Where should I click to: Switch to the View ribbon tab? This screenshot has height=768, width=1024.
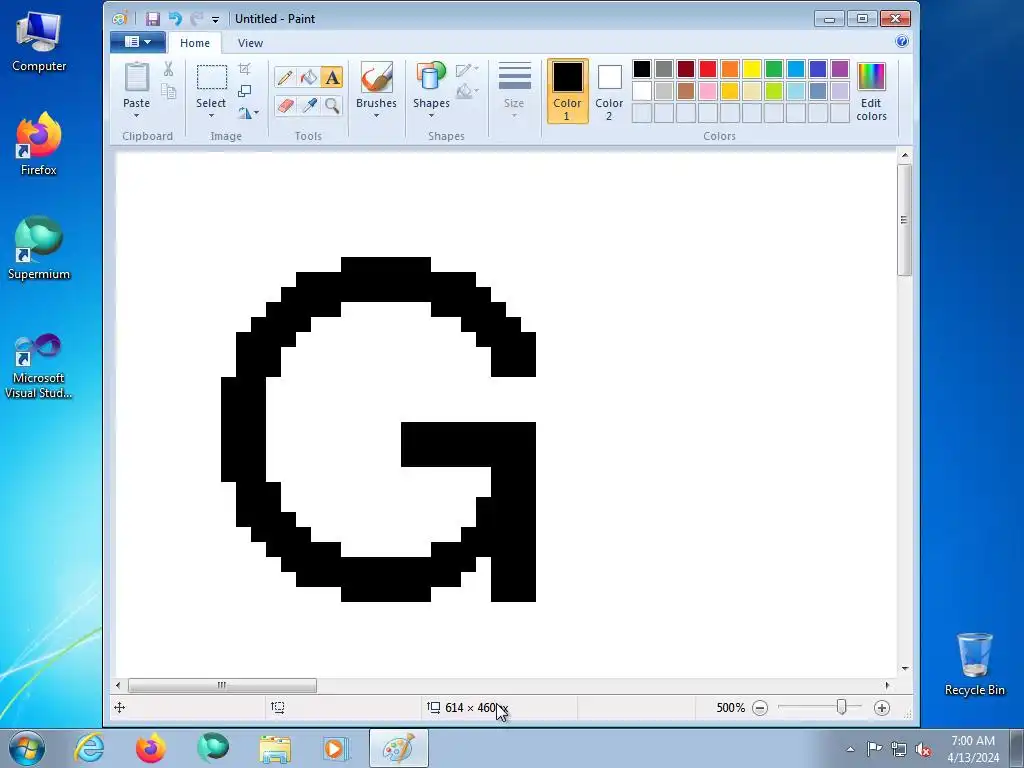coord(250,43)
